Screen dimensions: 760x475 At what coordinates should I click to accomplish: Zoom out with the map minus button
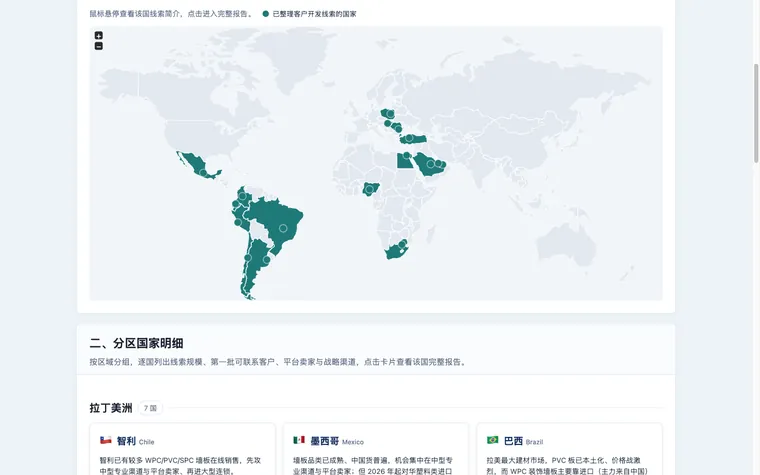pyautogui.click(x=98, y=46)
